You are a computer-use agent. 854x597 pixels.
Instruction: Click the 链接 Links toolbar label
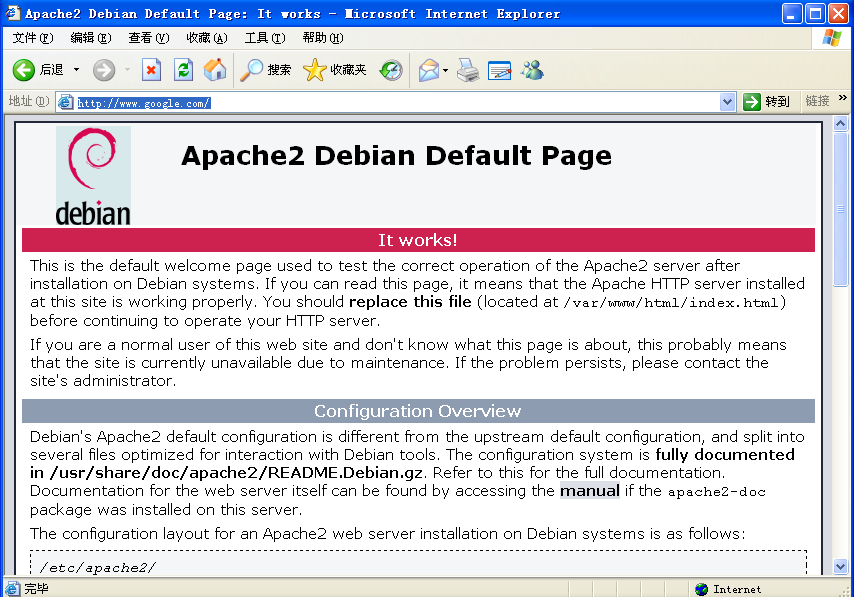(x=817, y=101)
